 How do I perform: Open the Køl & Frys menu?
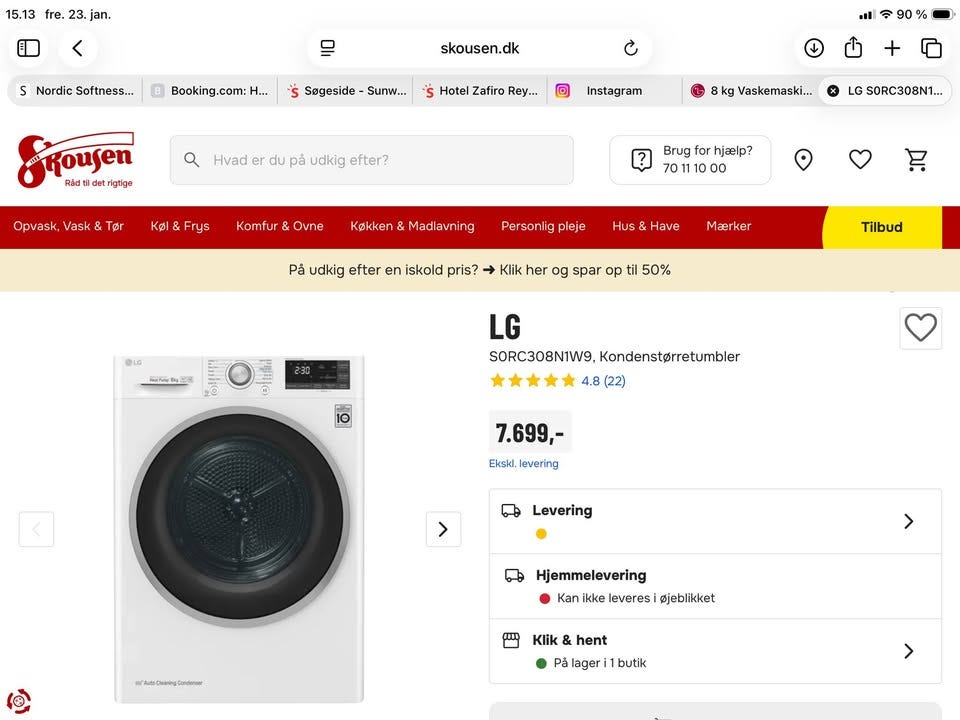click(180, 226)
